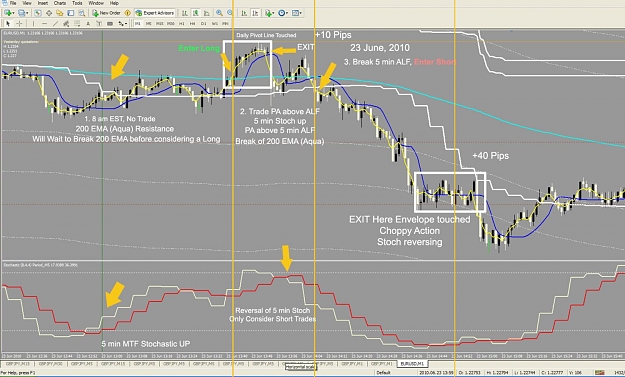Screen dimensions: 625x377
Task: Toggle chart auto scroll
Action: (x=244, y=13)
